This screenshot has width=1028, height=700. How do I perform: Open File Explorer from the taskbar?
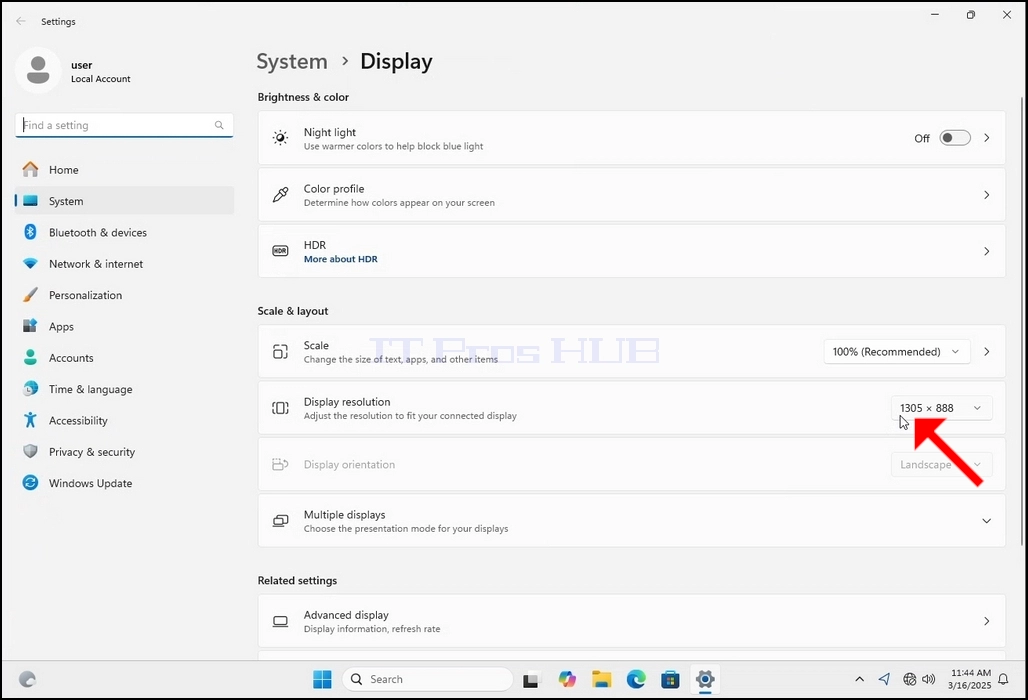coord(601,679)
